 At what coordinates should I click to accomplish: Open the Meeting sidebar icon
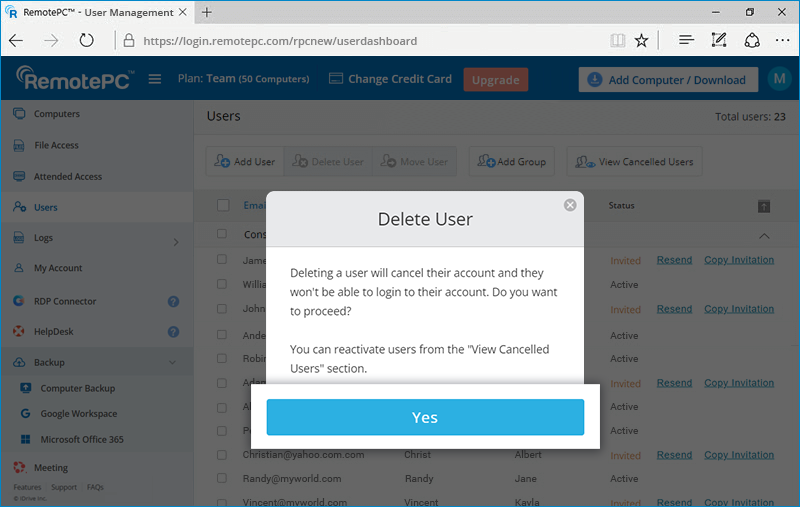pyautogui.click(x=19, y=468)
